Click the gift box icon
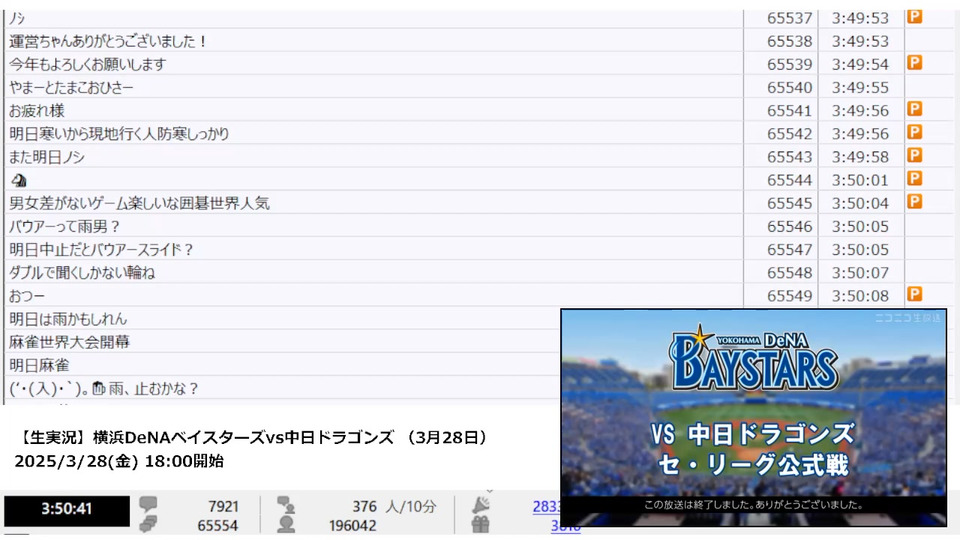Image resolution: width=960 pixels, height=540 pixels. (481, 525)
